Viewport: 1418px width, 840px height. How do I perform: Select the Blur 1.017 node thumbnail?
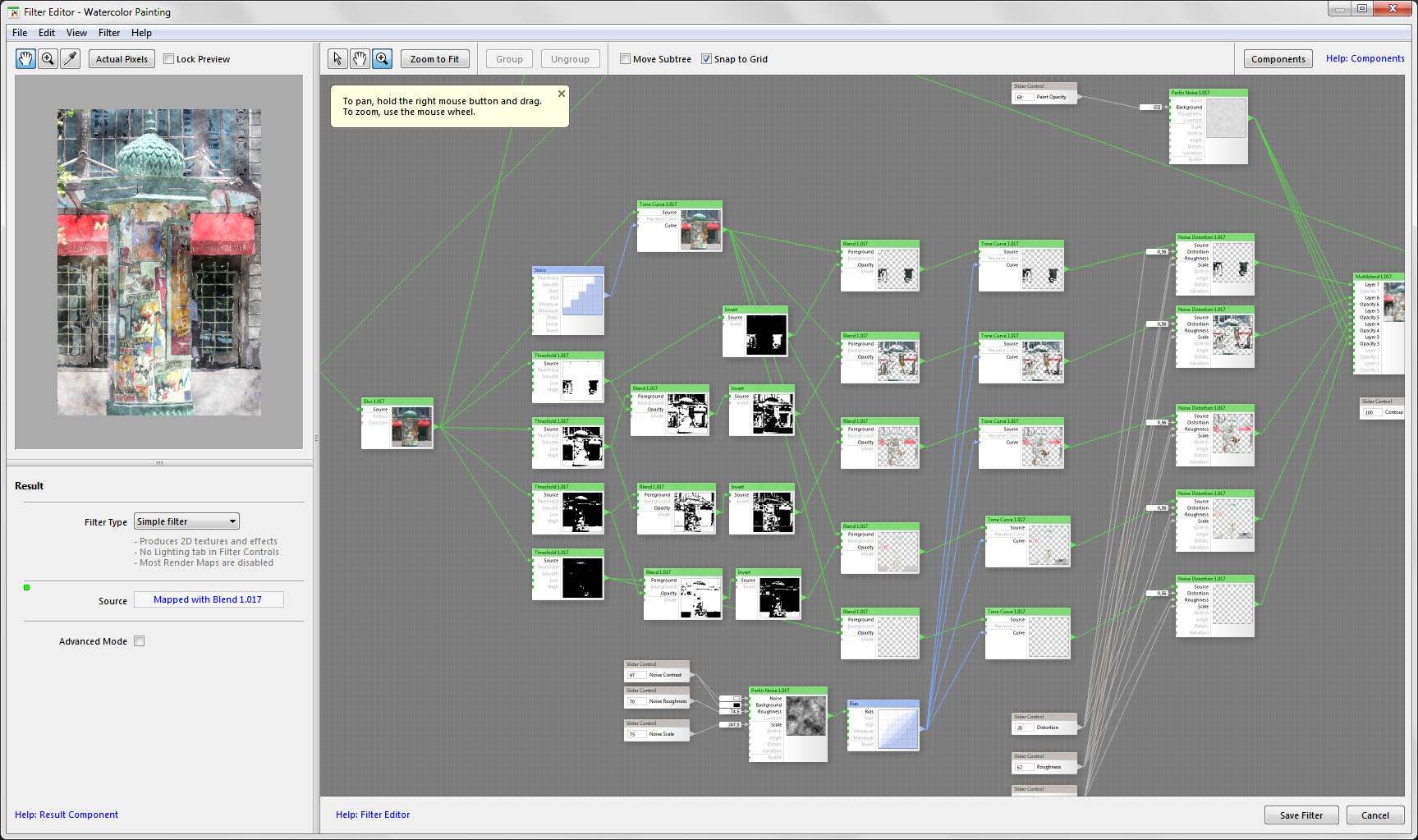coord(411,426)
